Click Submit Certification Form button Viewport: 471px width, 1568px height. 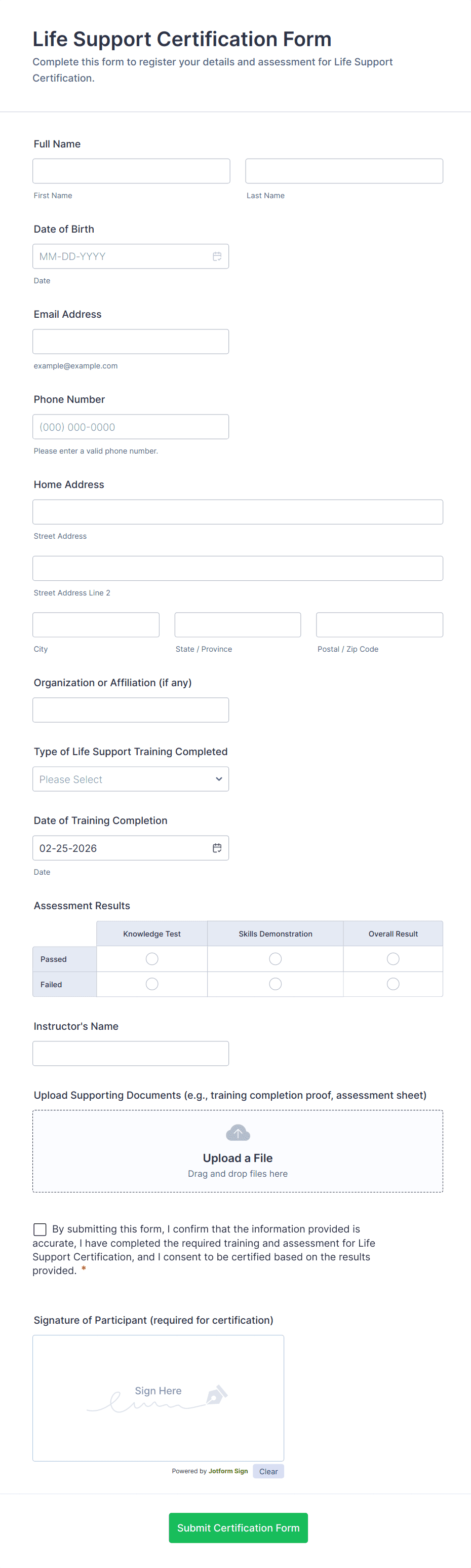tap(238, 1527)
